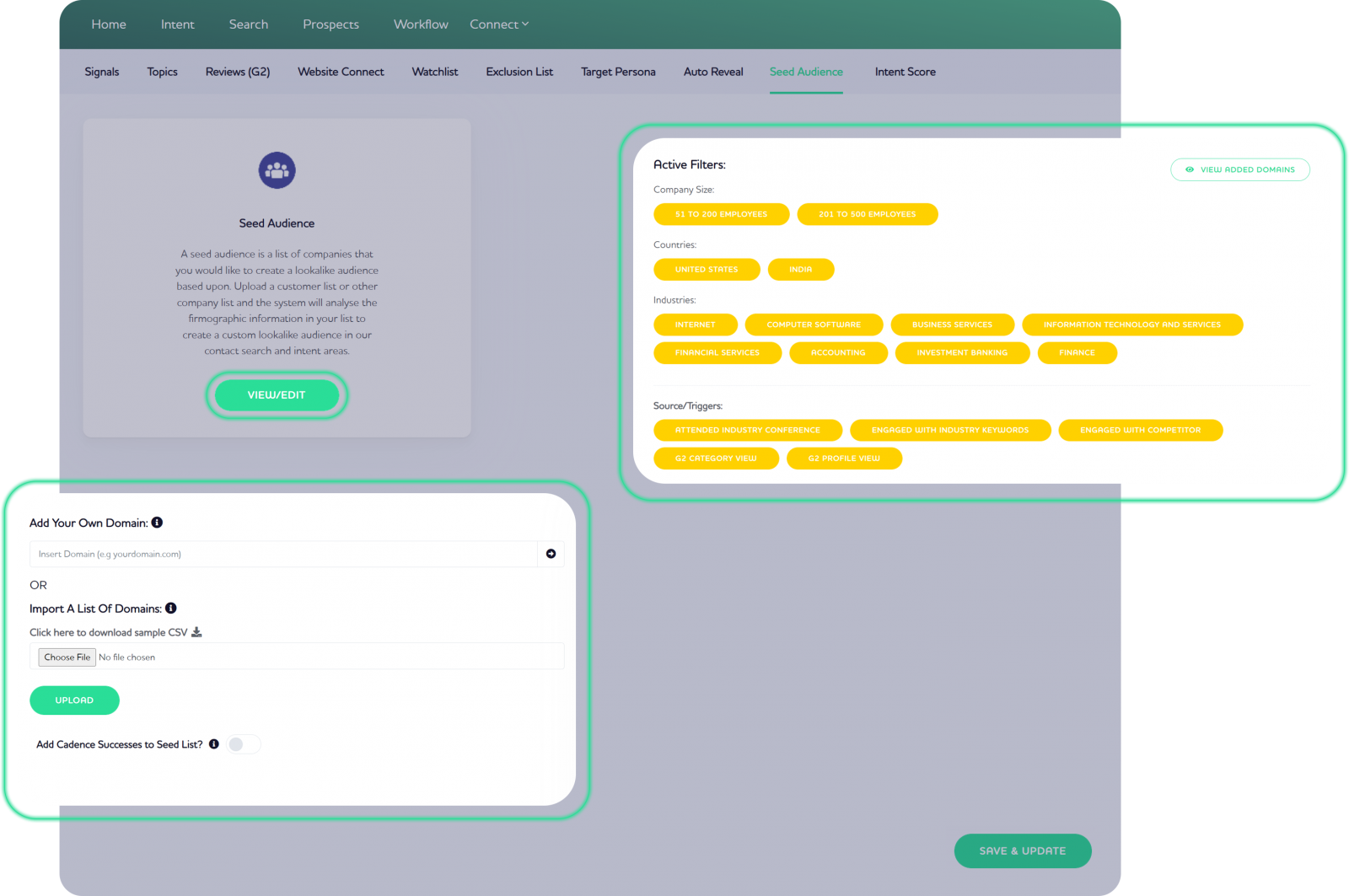Click the Choose File button
Viewport: 1349px width, 896px height.
(x=67, y=657)
